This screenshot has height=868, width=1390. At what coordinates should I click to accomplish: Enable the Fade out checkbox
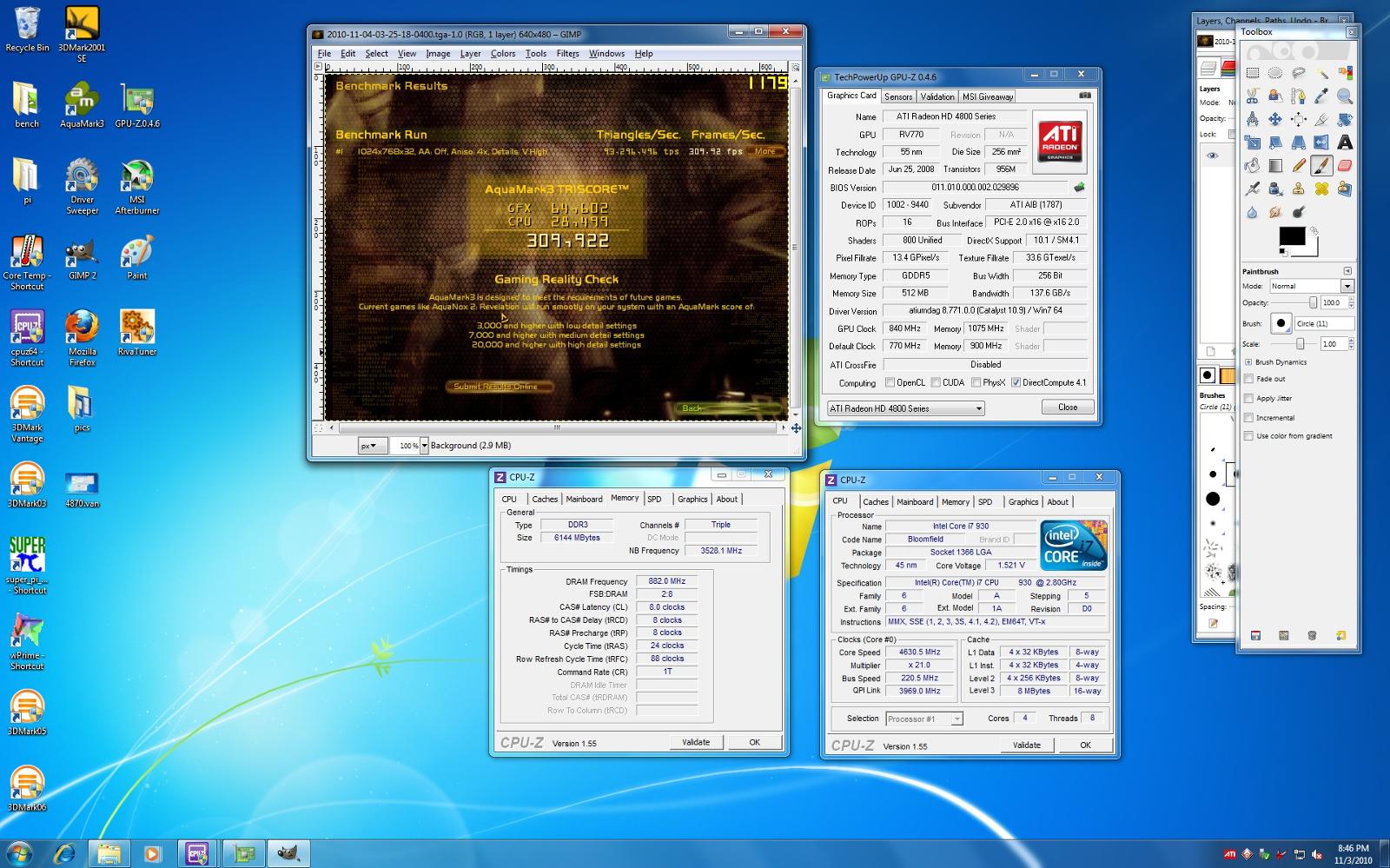(1248, 379)
